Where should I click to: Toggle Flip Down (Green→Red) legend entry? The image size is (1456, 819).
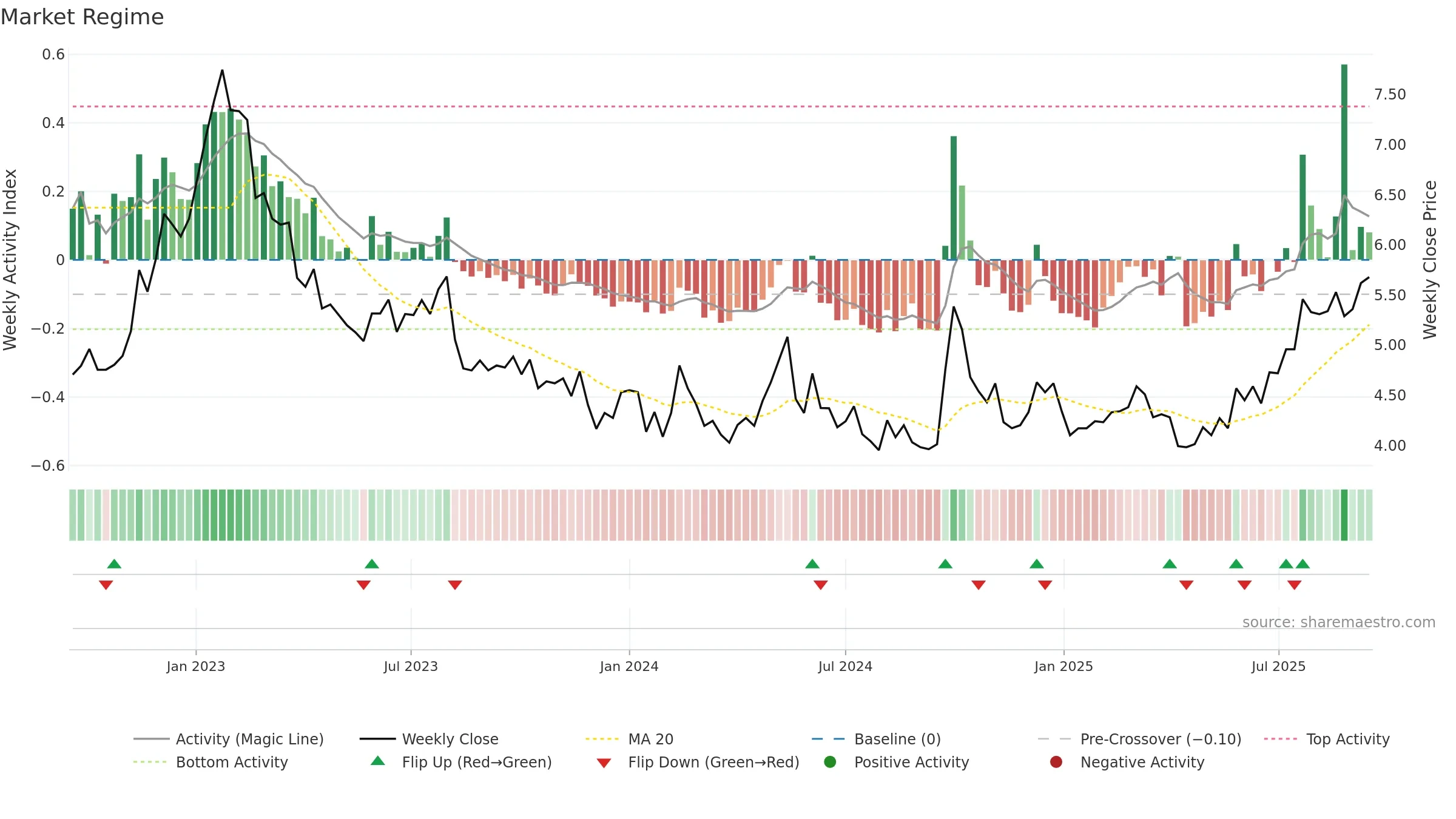point(698,762)
